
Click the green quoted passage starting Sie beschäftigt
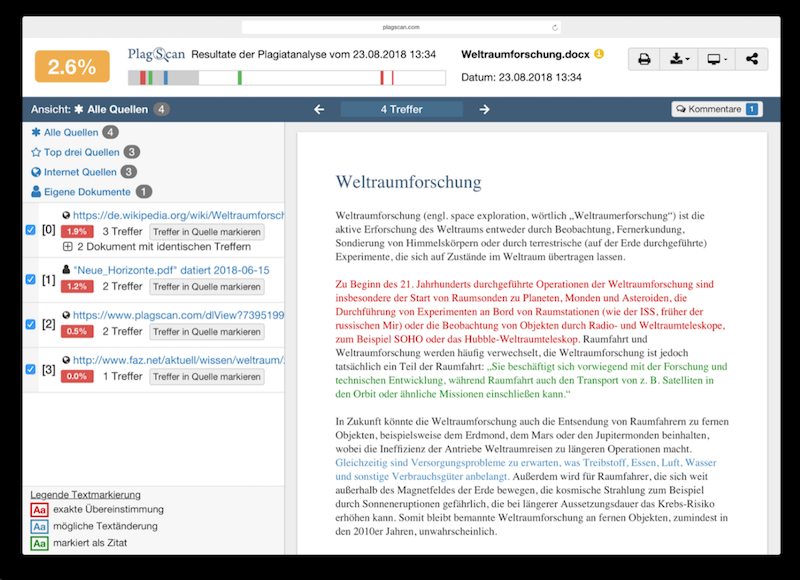pyautogui.click(x=531, y=380)
